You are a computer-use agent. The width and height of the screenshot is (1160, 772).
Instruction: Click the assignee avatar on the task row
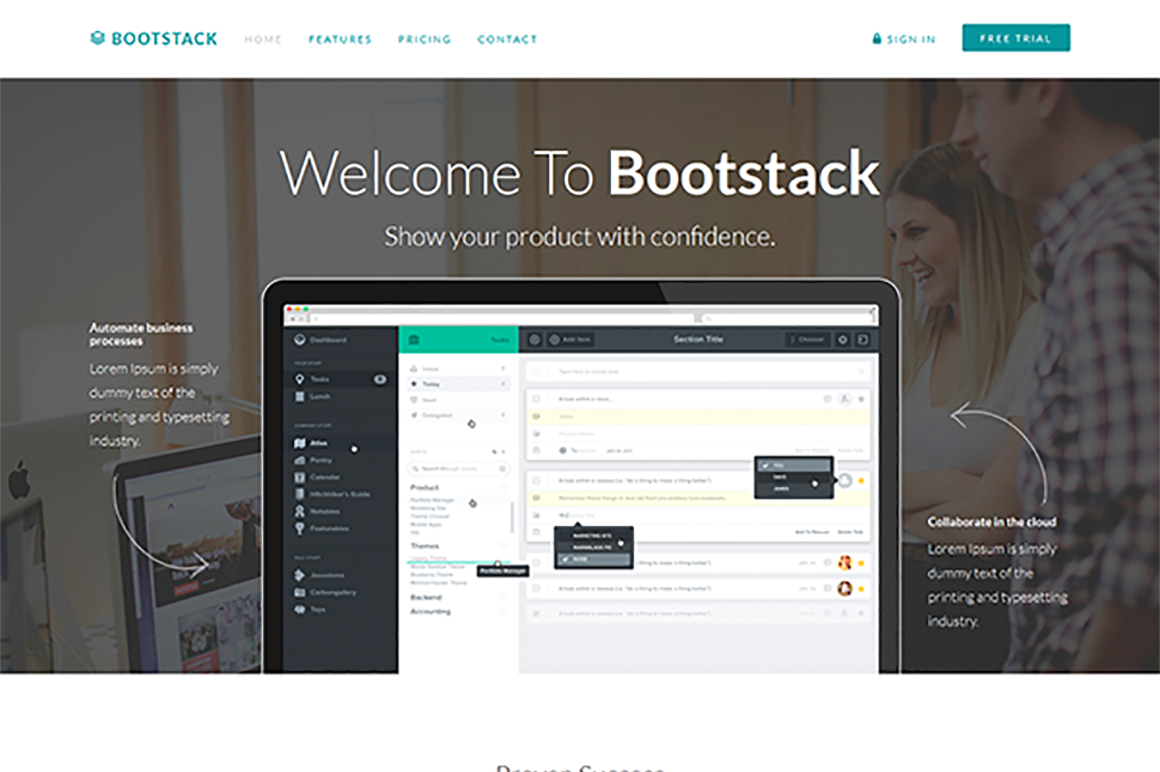(845, 399)
